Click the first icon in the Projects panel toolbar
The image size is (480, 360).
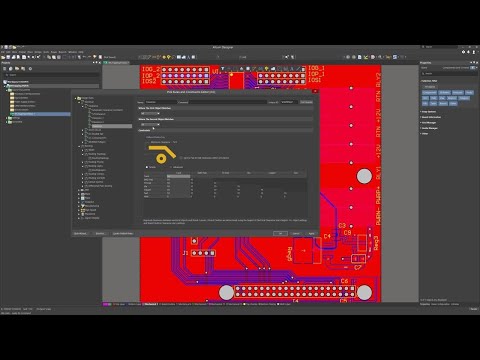coord(4,69)
